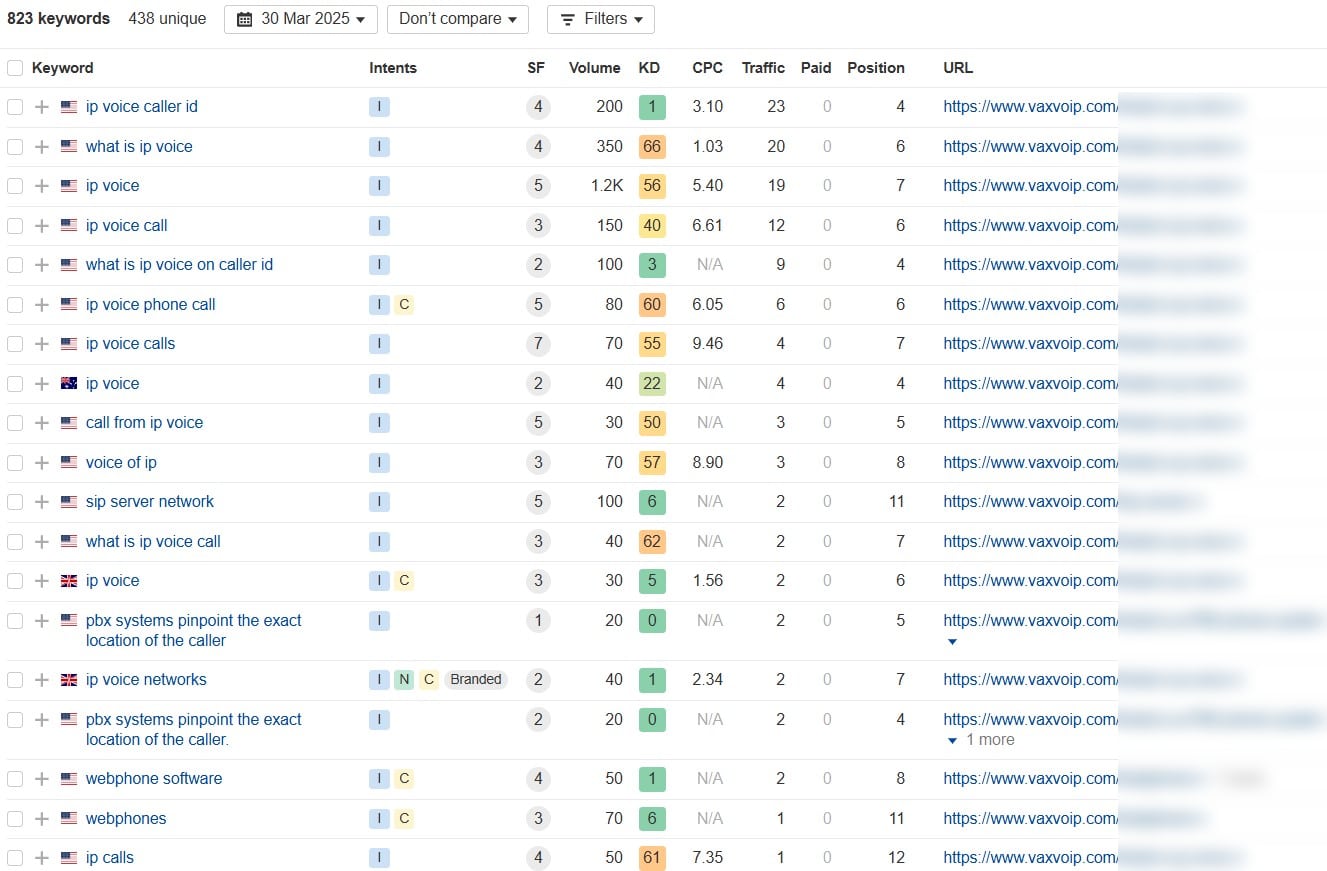Select the checkbox for 'webphone software' row
This screenshot has height=871, width=1327.
pos(15,779)
